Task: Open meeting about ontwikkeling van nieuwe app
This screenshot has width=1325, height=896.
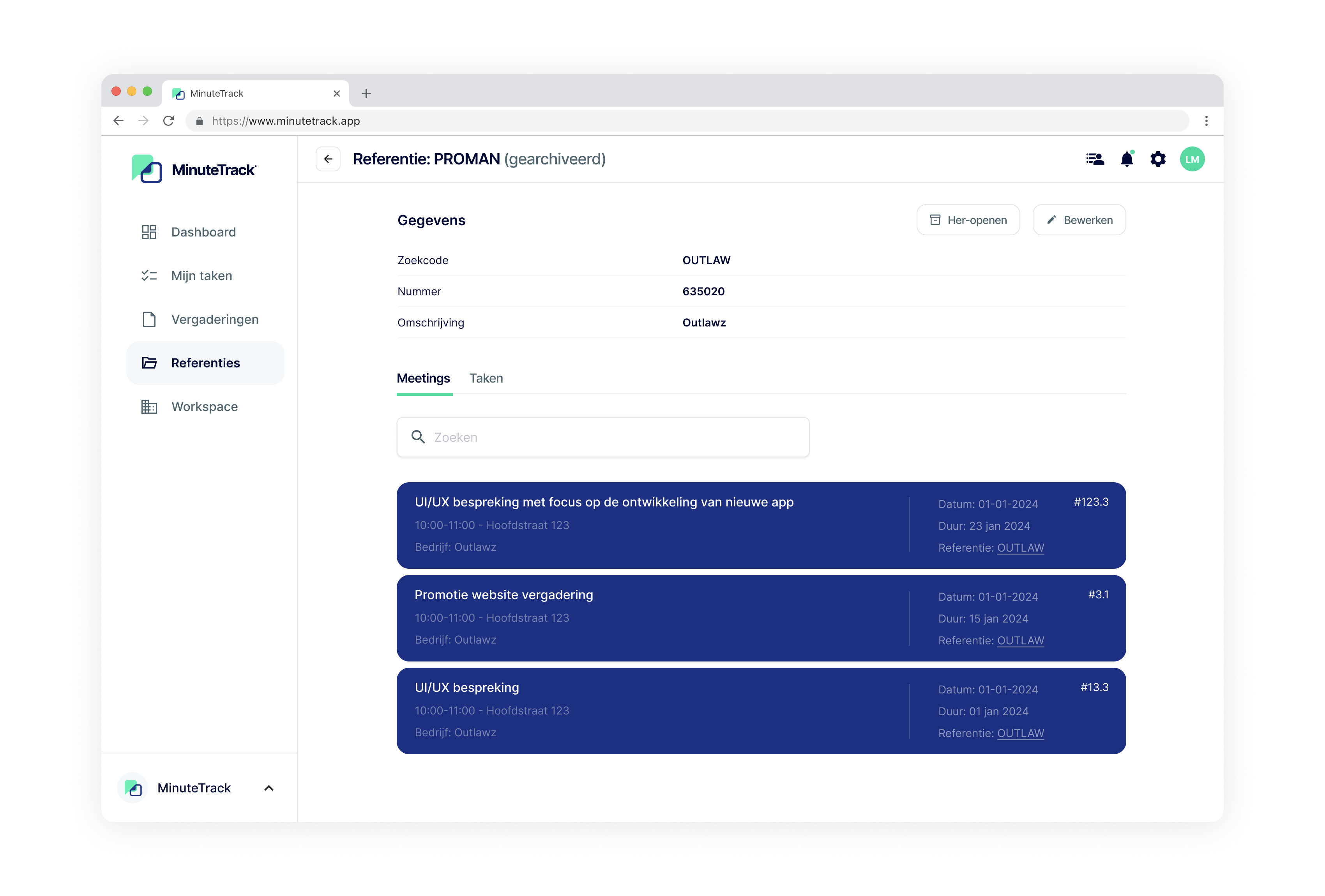Action: [x=761, y=526]
